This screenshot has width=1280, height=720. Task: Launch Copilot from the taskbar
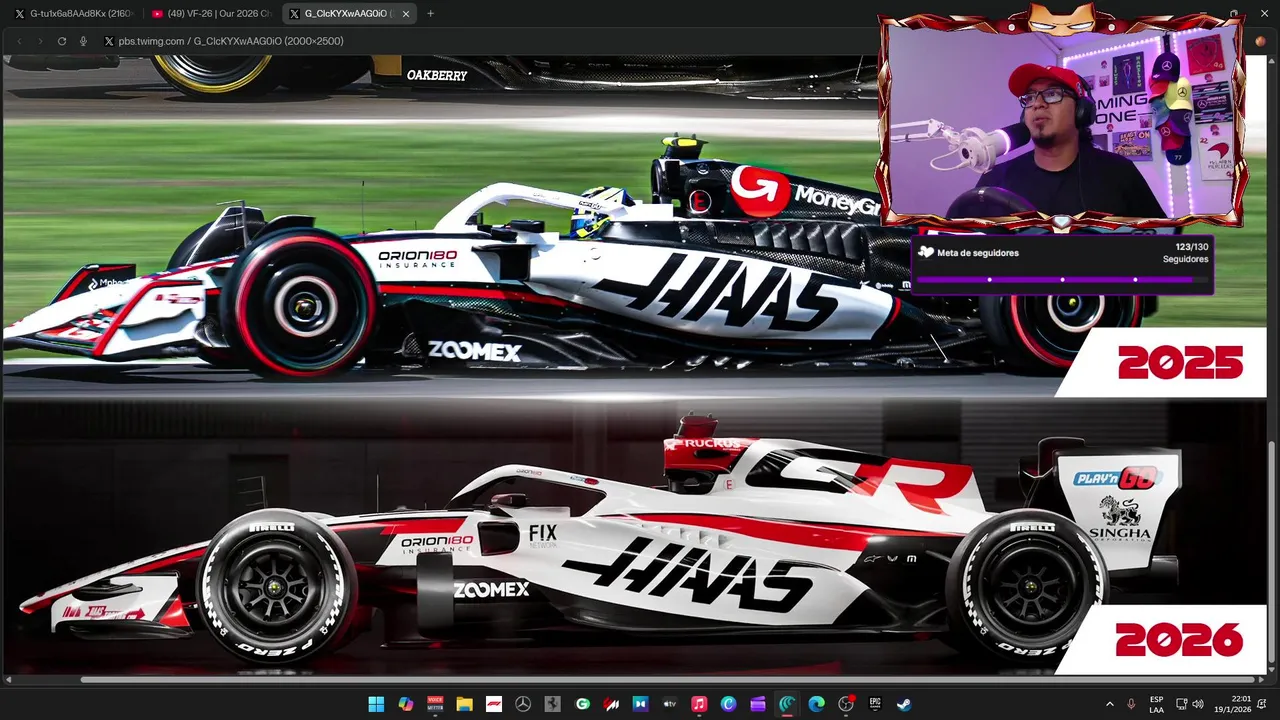[405, 704]
